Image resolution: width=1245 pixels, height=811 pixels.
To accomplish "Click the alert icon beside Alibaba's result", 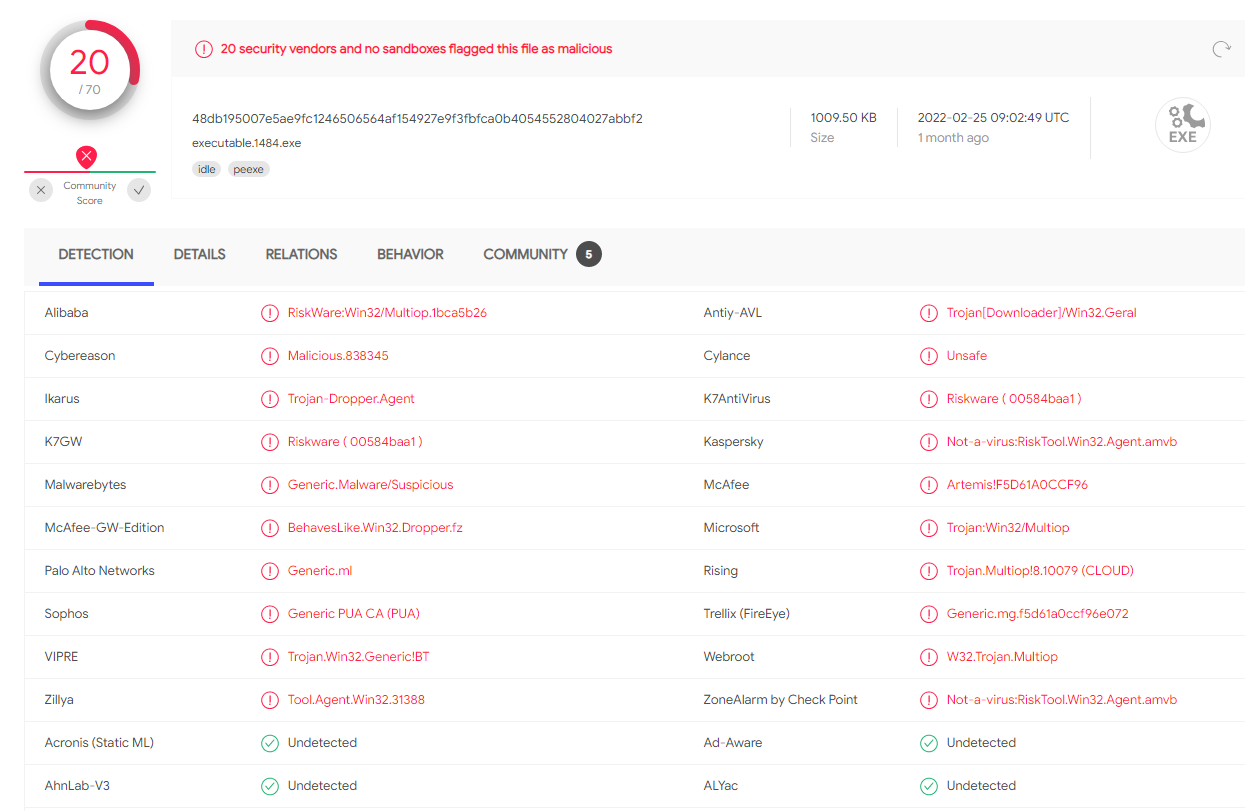I will tap(270, 313).
